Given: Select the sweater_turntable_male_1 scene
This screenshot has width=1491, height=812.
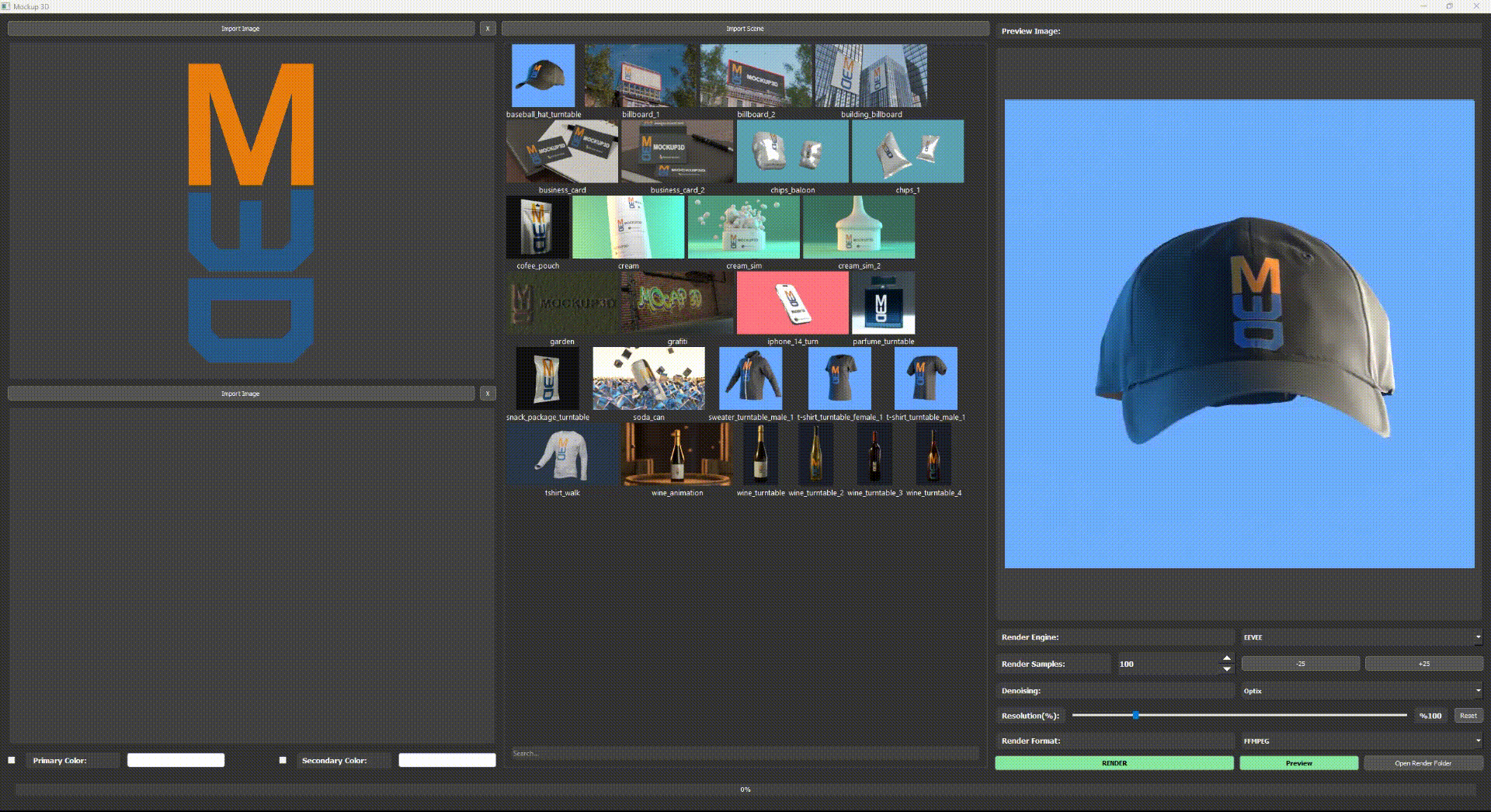Looking at the screenshot, I should [x=750, y=378].
